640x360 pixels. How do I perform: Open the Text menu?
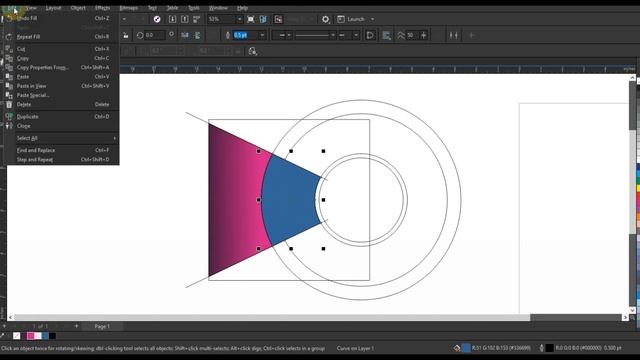152,8
